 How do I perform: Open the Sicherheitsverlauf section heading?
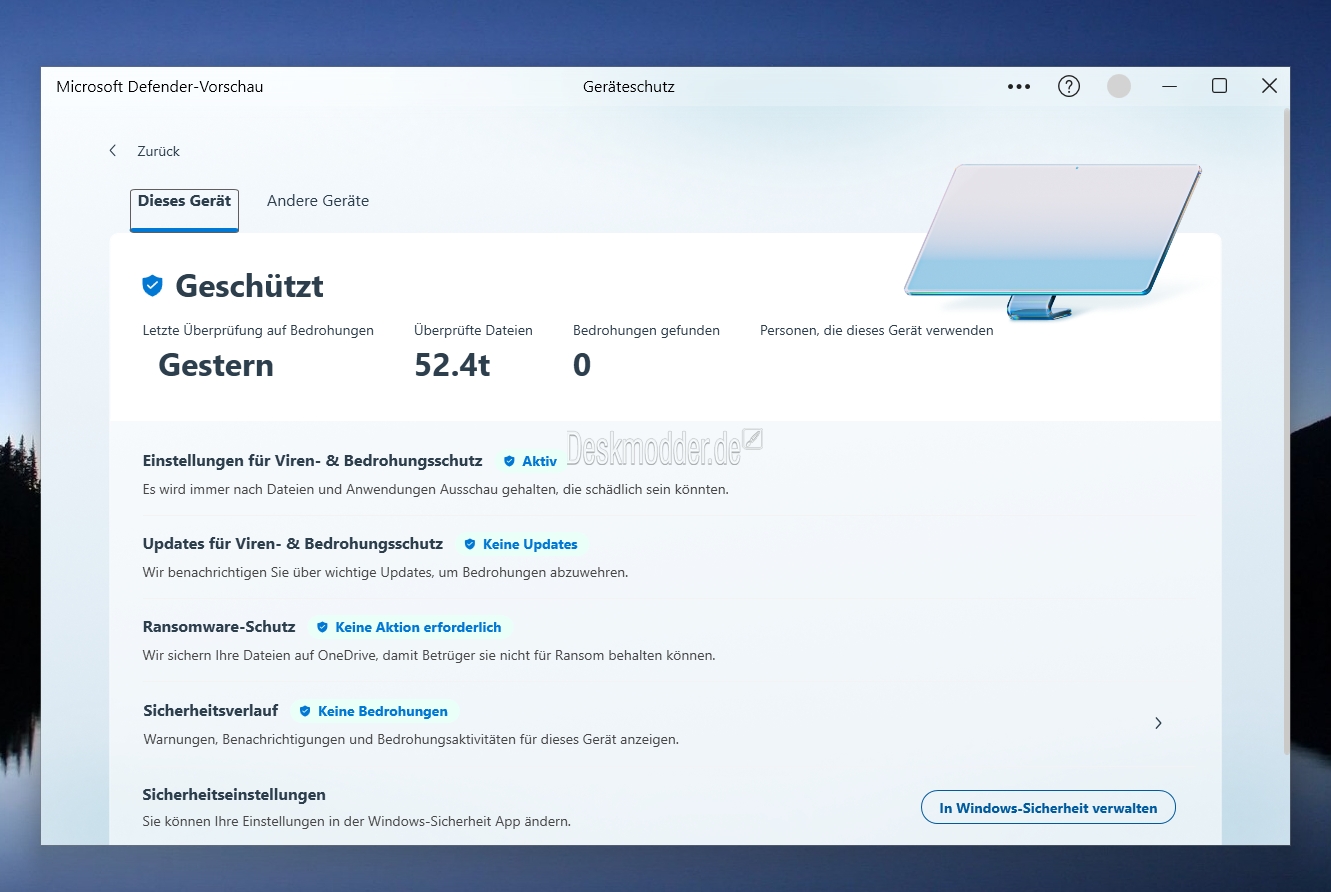tap(210, 711)
